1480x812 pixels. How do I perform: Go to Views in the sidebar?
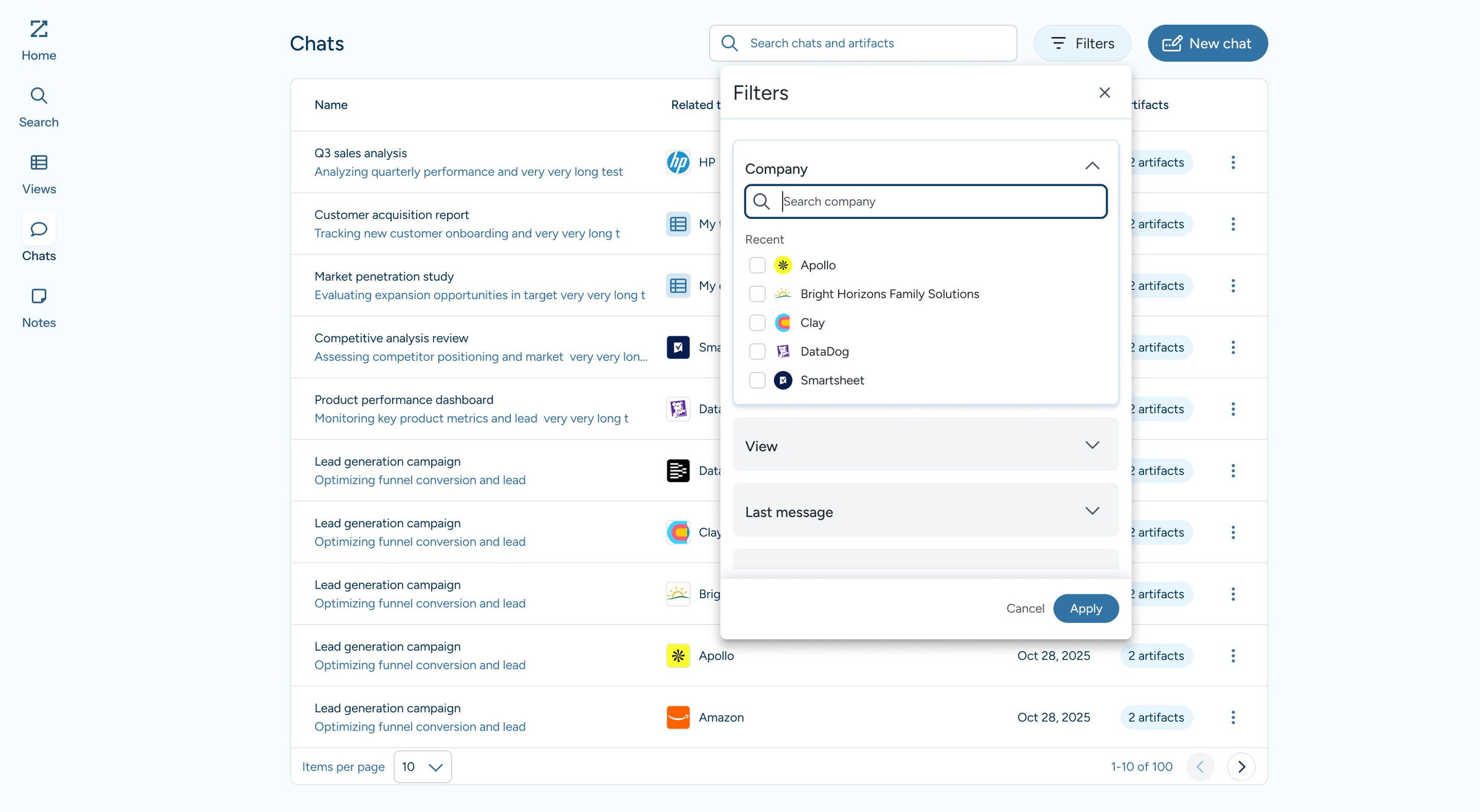pyautogui.click(x=39, y=174)
